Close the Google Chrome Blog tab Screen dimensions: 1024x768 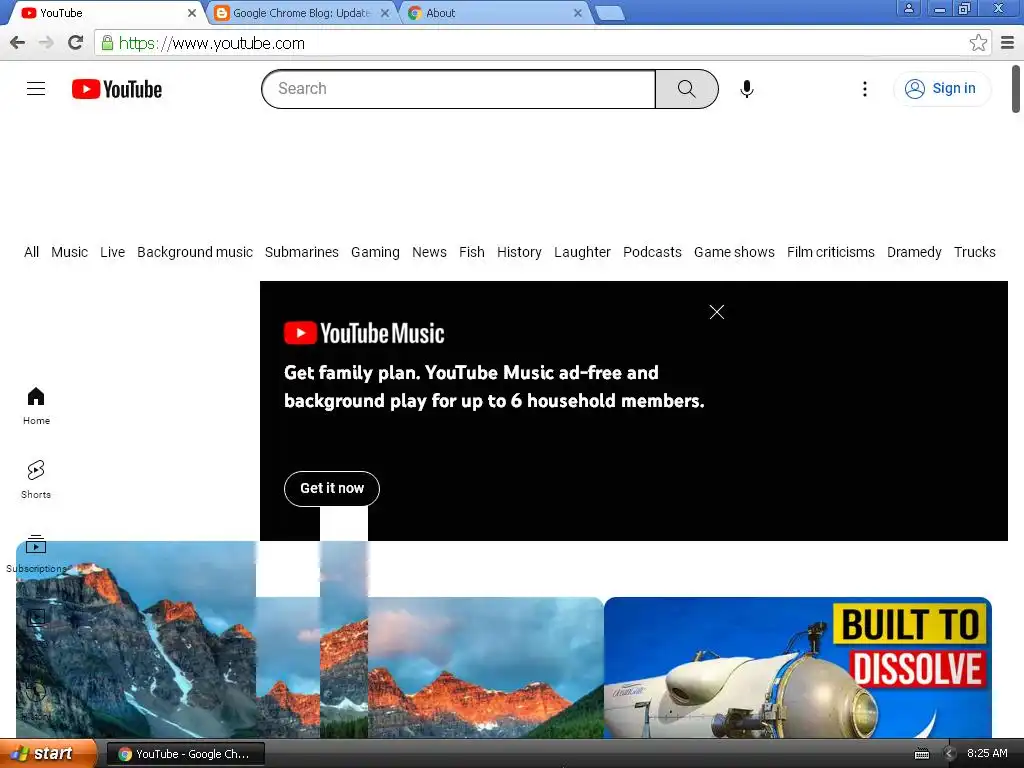385,13
